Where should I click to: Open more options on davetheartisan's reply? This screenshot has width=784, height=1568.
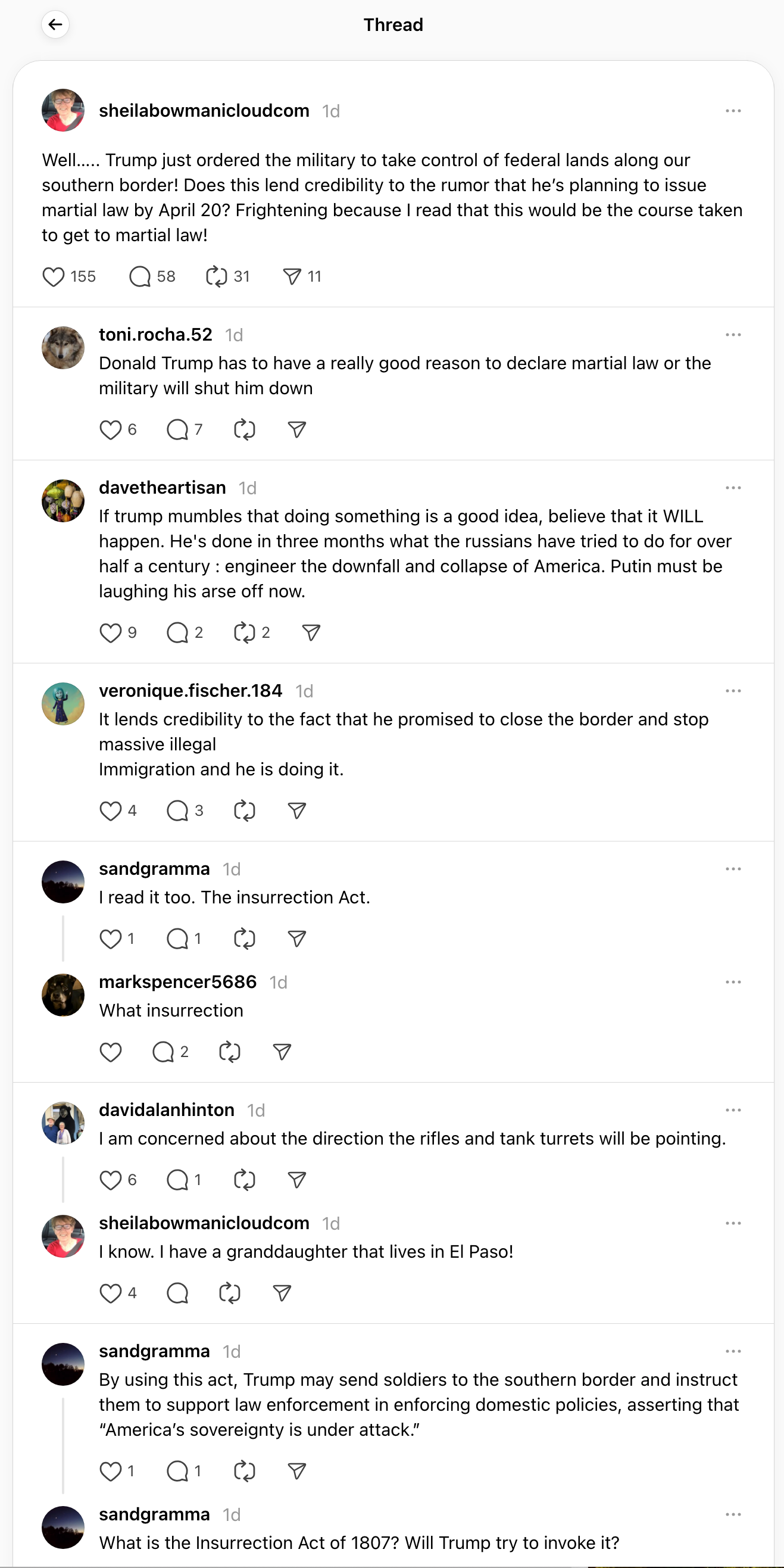pyautogui.click(x=733, y=488)
